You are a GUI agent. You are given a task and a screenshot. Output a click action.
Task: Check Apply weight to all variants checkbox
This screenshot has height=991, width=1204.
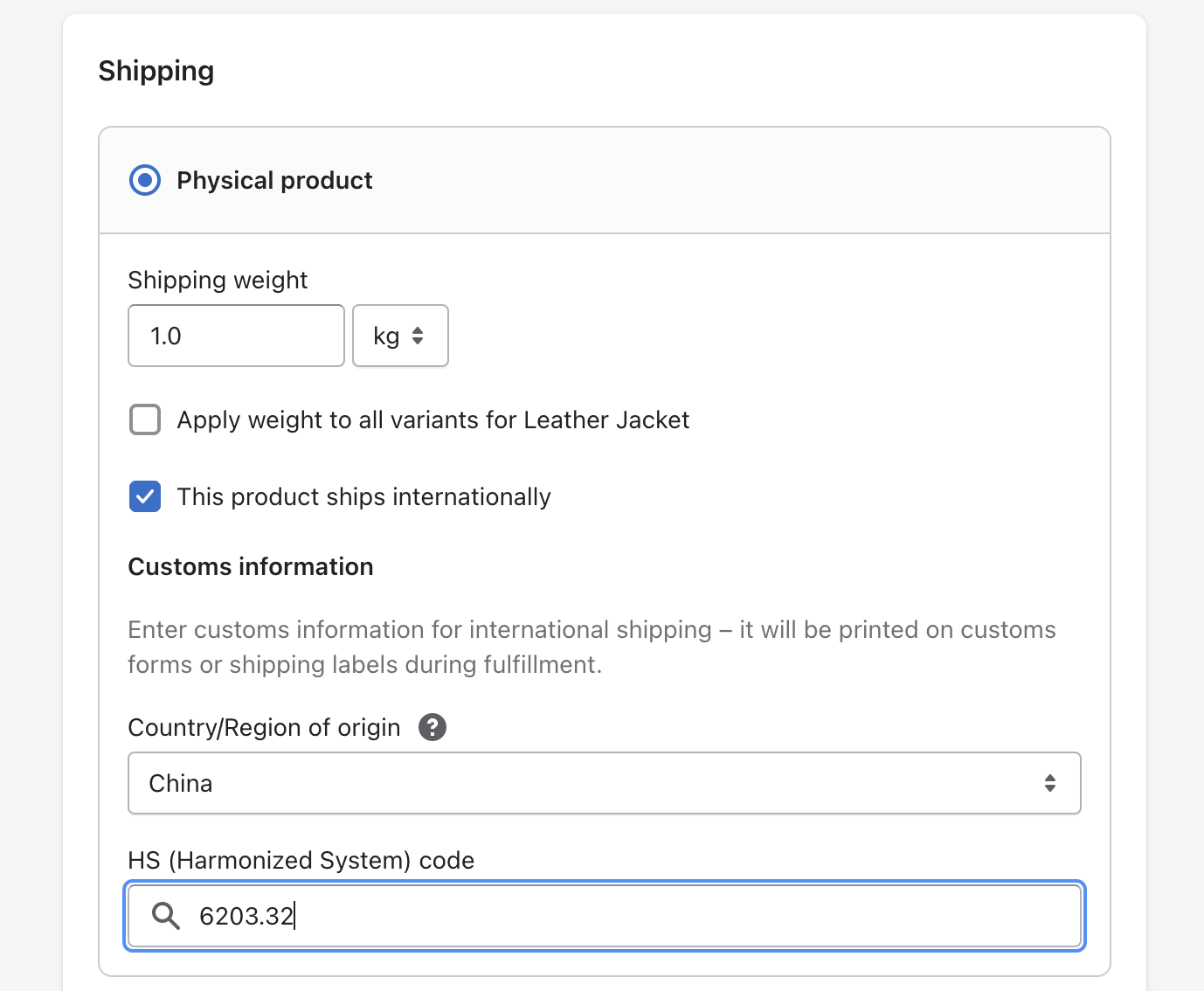145,419
